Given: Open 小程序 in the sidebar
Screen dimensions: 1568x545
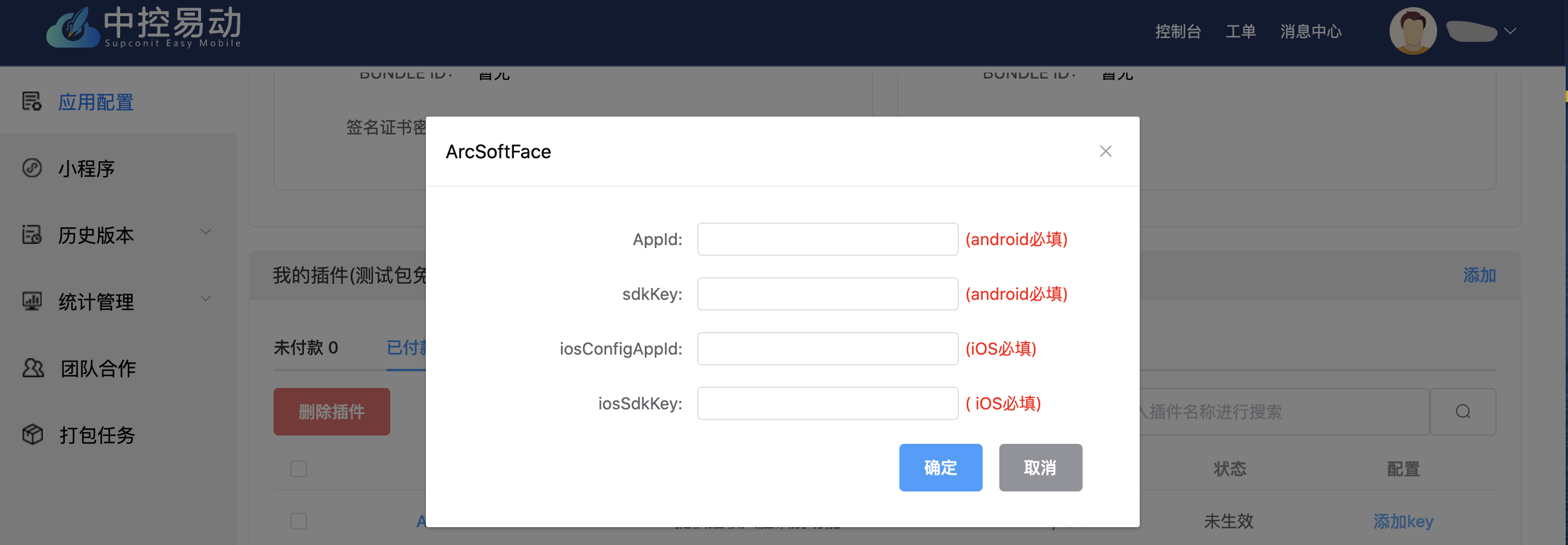Looking at the screenshot, I should click(86, 168).
